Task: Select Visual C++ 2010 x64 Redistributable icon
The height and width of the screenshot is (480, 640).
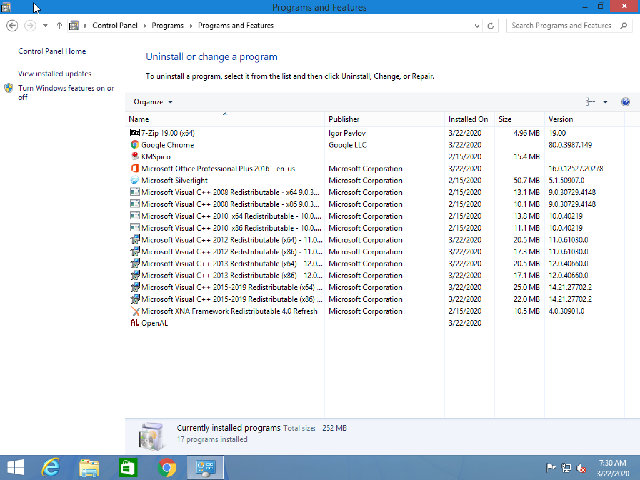Action: point(135,216)
